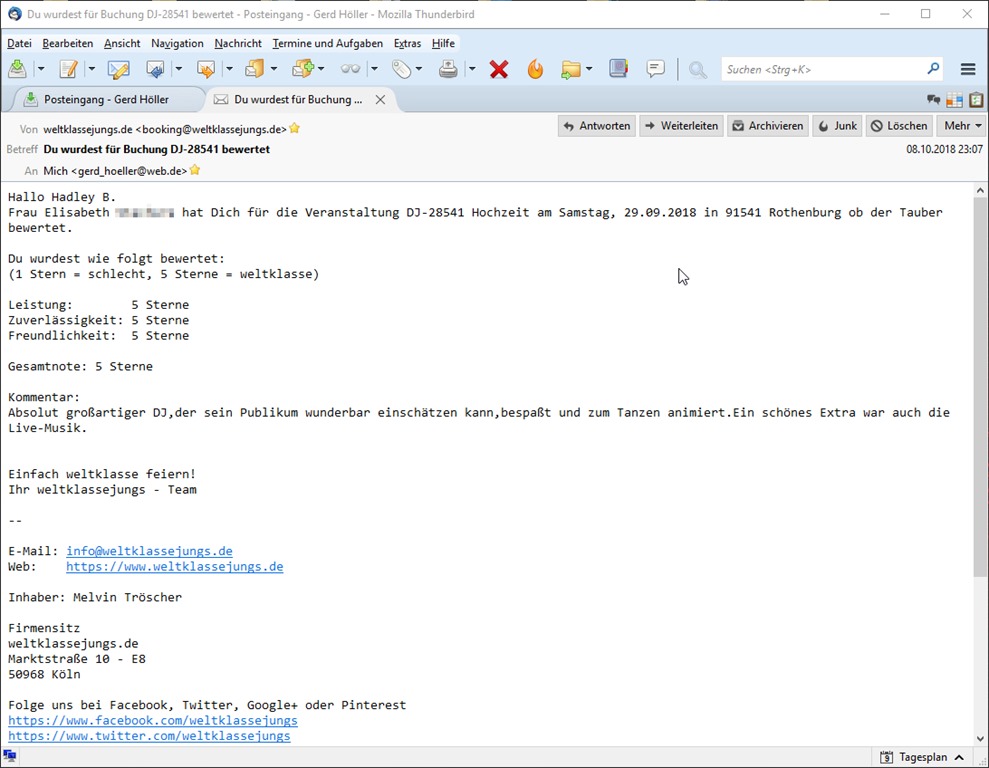This screenshot has width=989, height=768.
Task: Open the Print dropdown arrow
Action: coord(472,69)
